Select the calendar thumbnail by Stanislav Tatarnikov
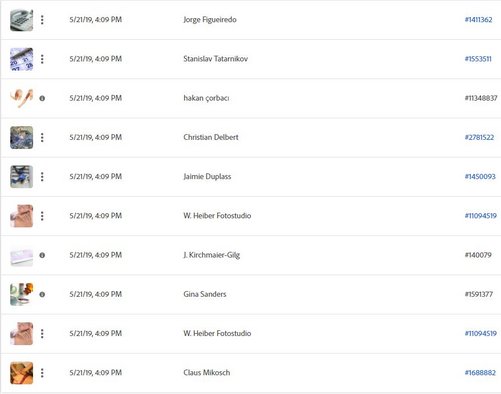 pyautogui.click(x=22, y=59)
